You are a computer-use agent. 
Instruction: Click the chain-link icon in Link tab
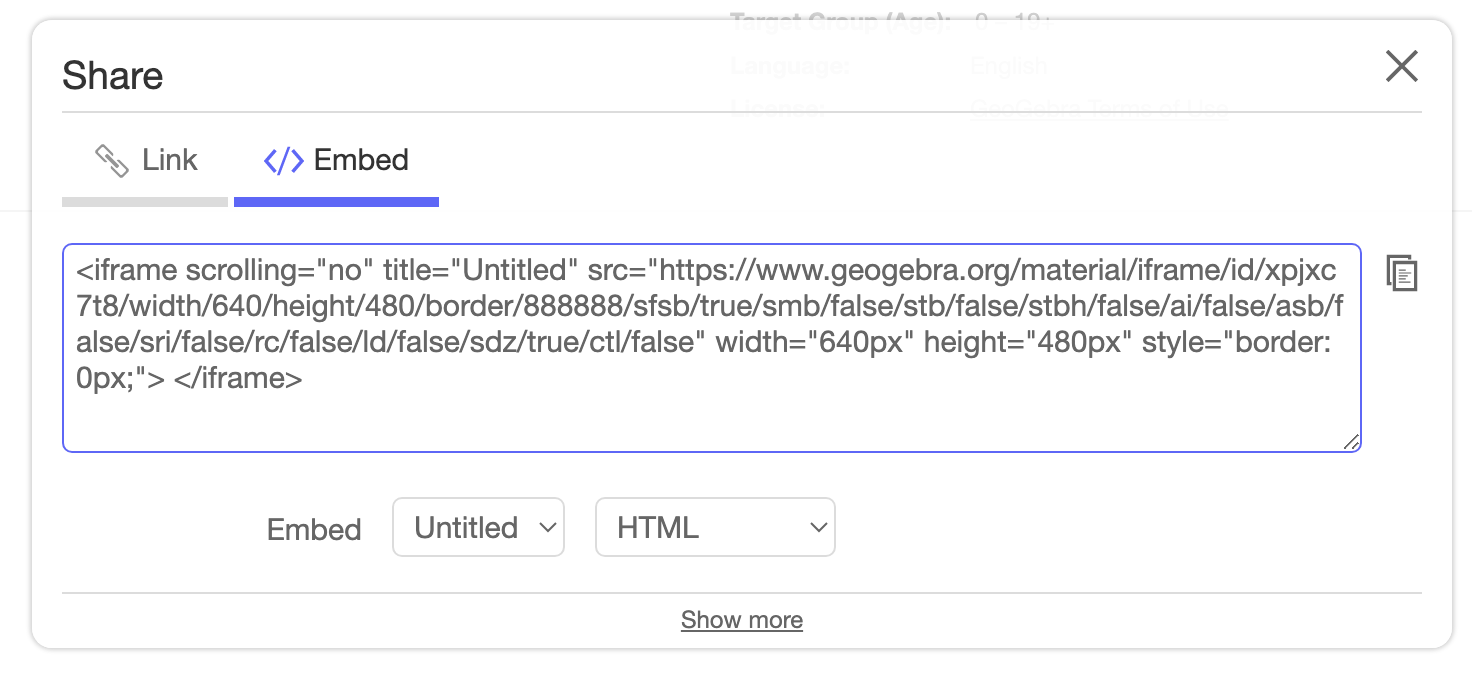pos(111,161)
